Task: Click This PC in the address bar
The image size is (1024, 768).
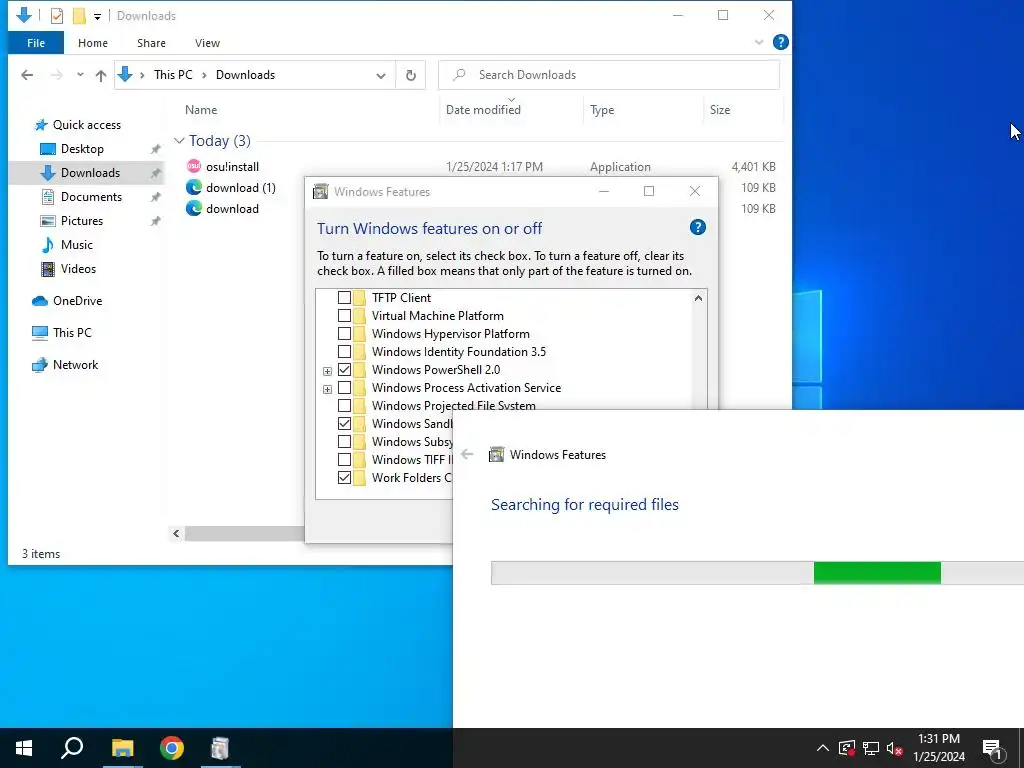Action: coord(173,75)
